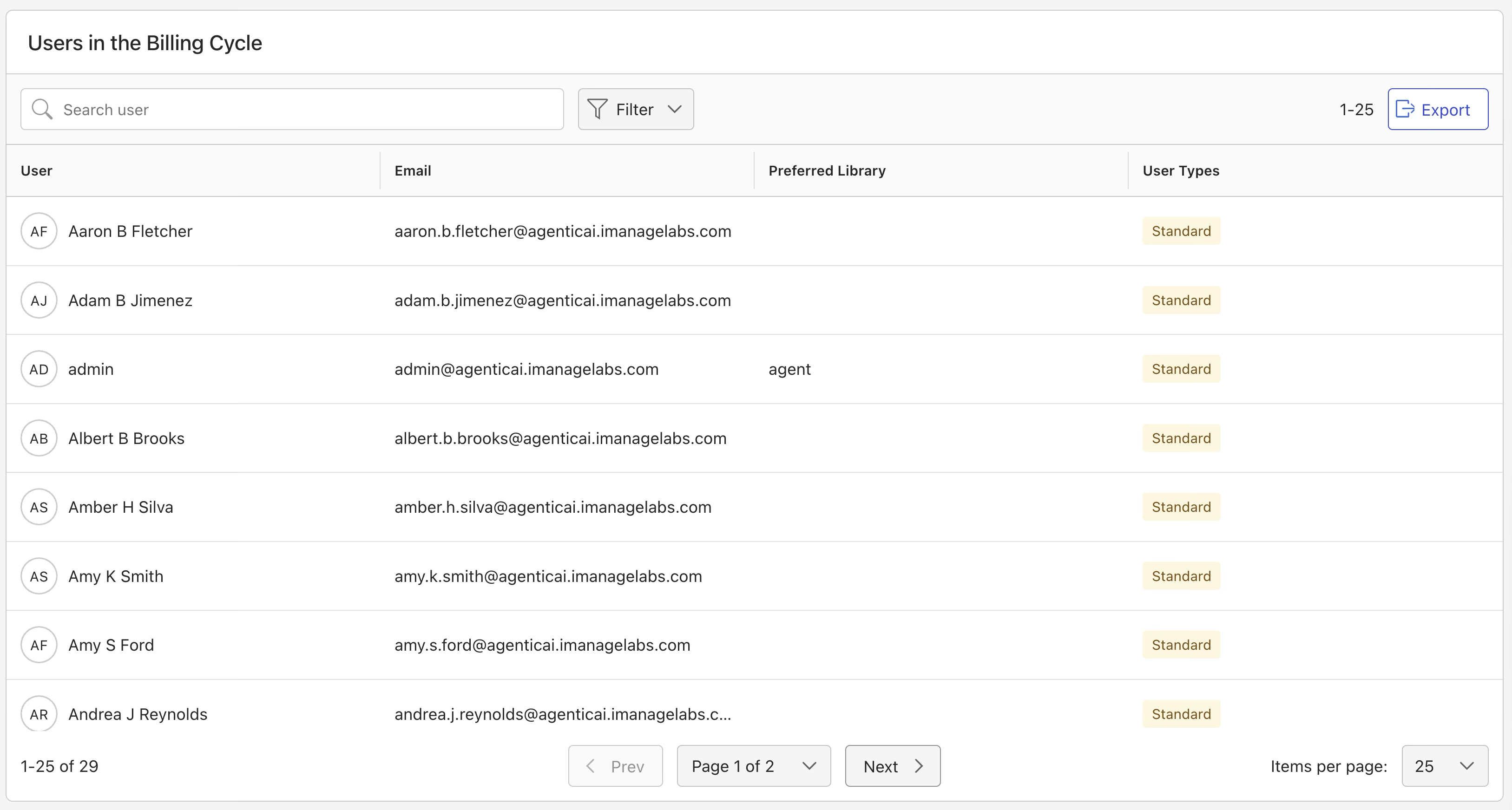
Task: Go to the Next page
Action: click(893, 766)
